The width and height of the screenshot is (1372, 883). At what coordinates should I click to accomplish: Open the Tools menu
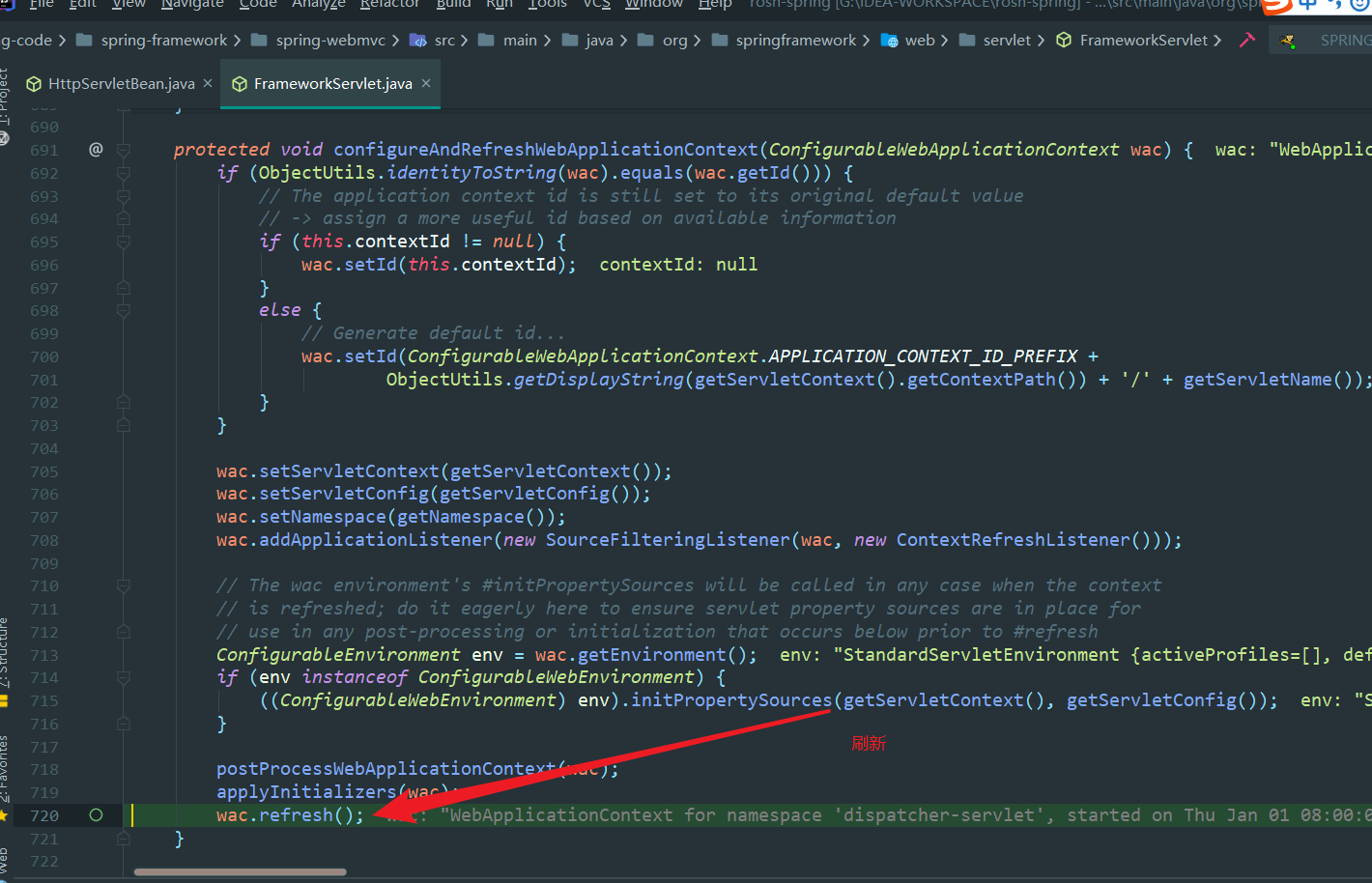tap(548, 4)
